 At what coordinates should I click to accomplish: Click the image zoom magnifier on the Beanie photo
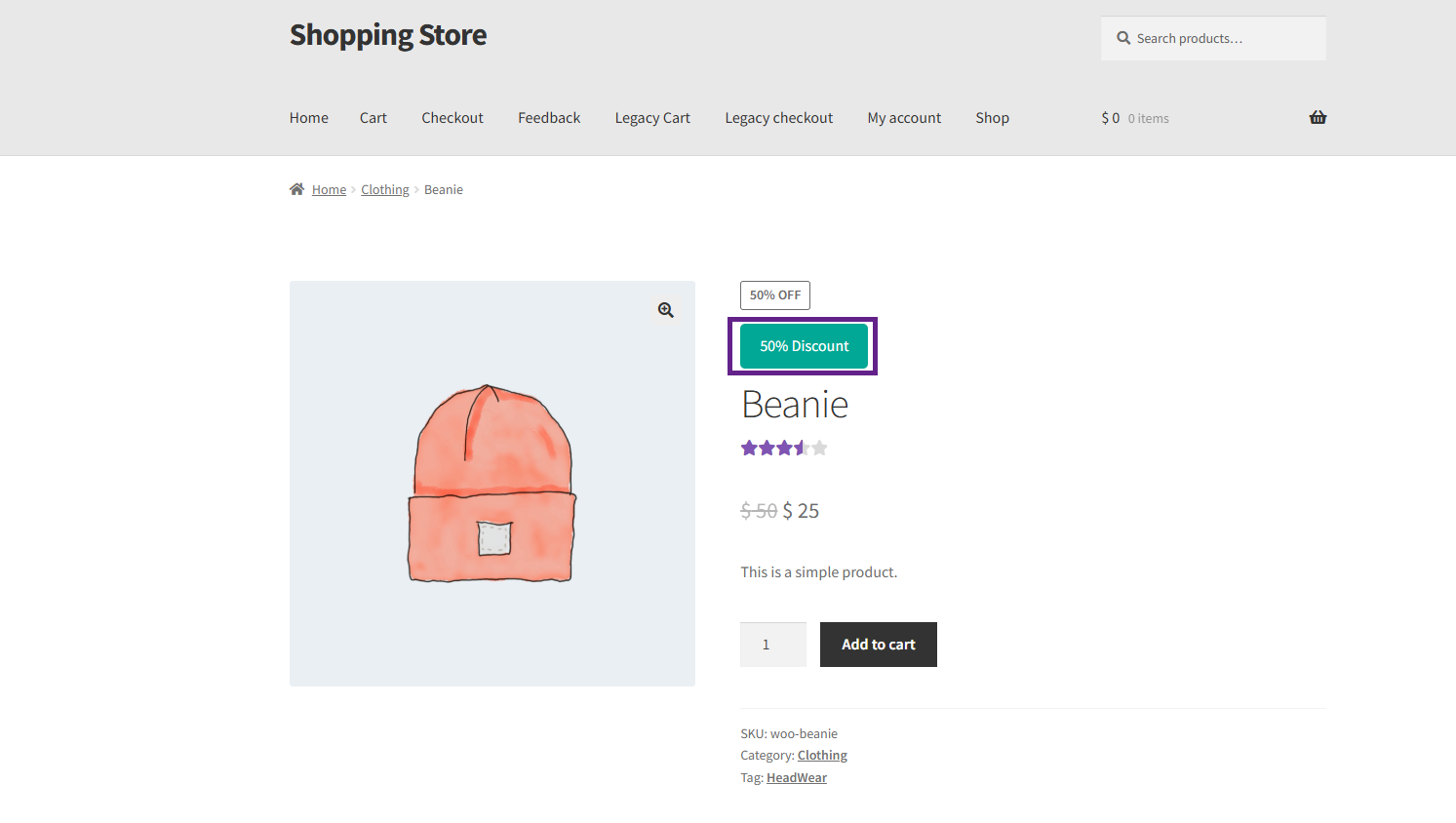[x=665, y=309]
